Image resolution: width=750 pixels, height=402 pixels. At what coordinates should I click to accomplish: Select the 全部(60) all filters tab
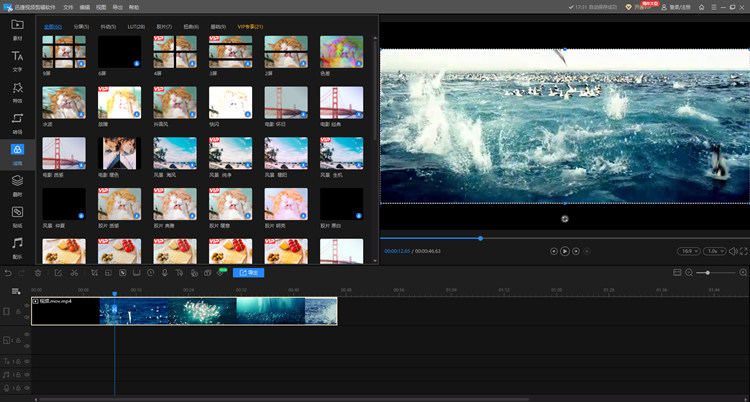[x=53, y=27]
